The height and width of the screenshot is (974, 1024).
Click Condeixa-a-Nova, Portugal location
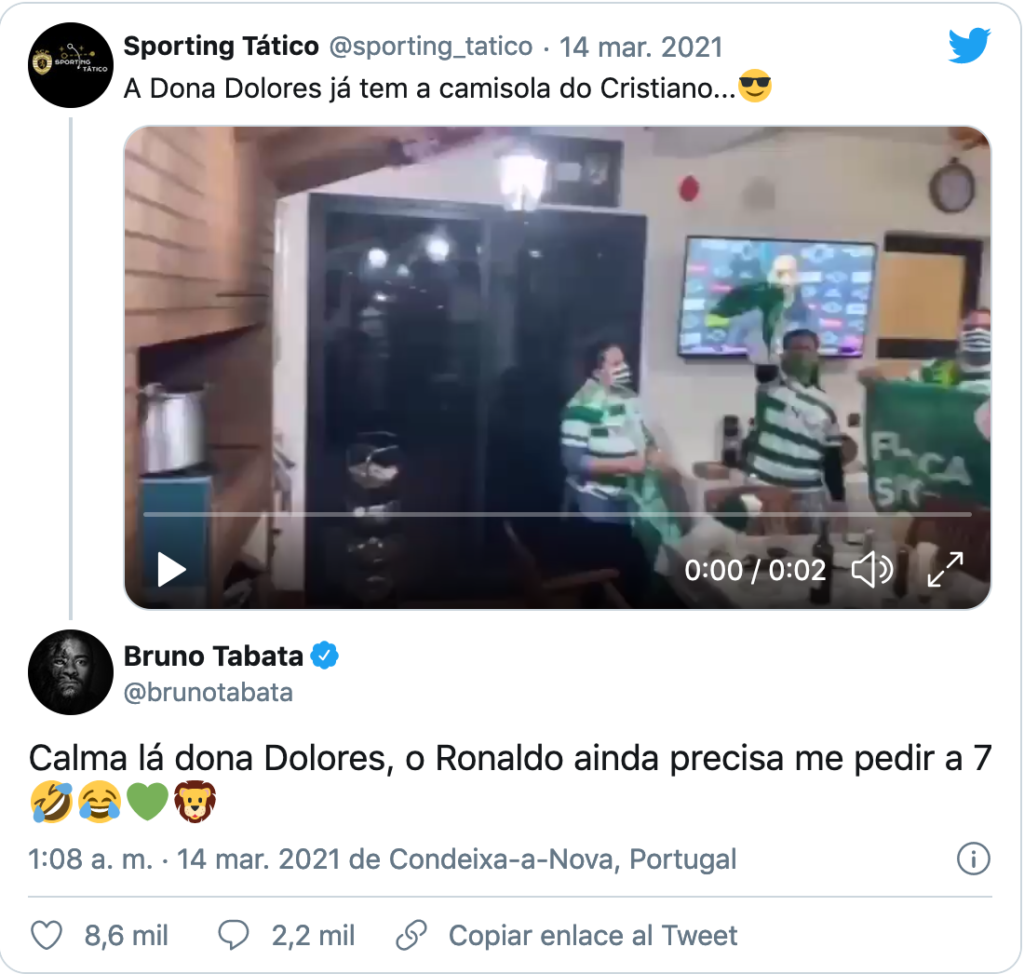pyautogui.click(x=563, y=859)
